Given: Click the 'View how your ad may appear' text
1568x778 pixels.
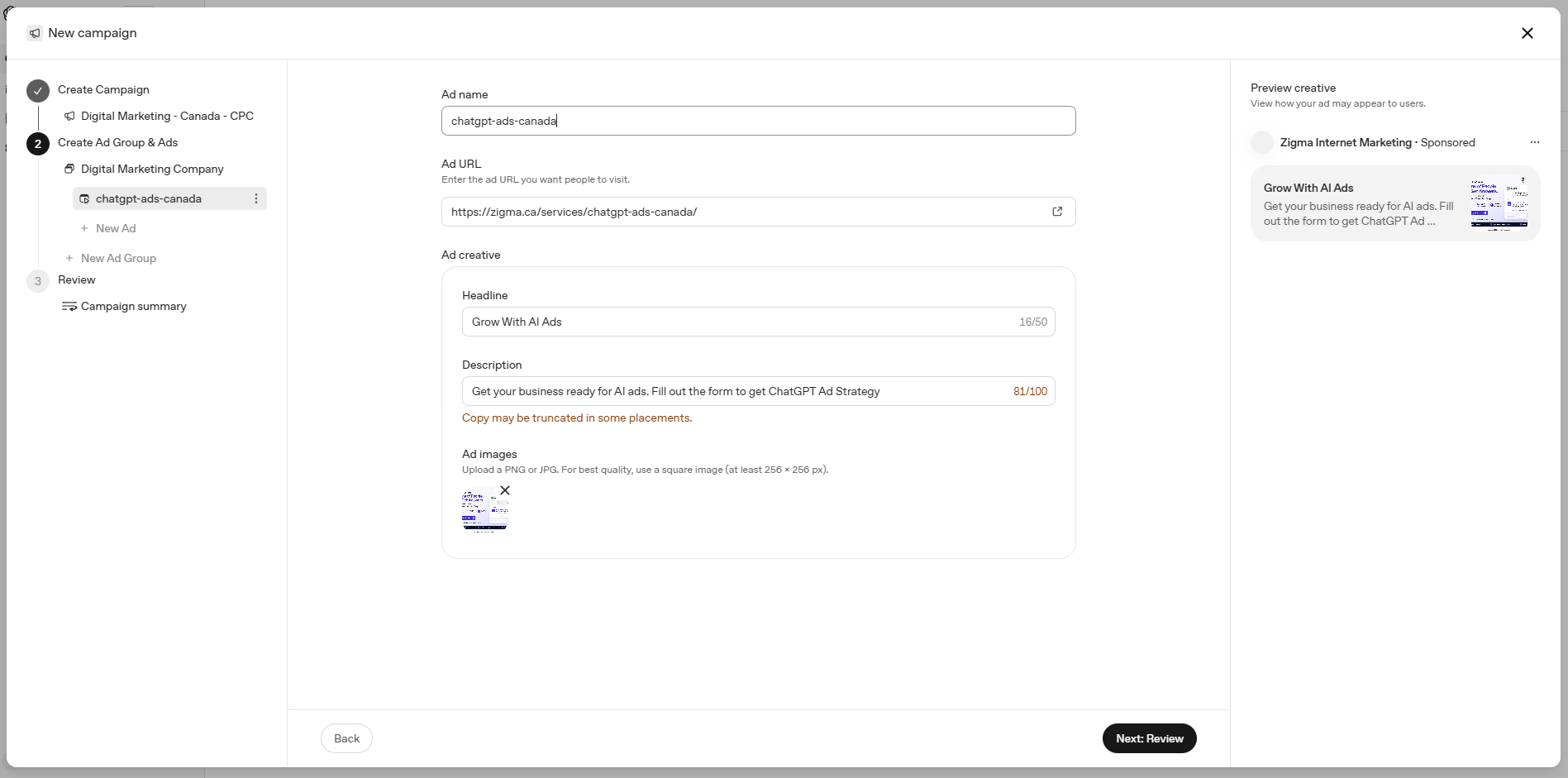Looking at the screenshot, I should 1338,103.
